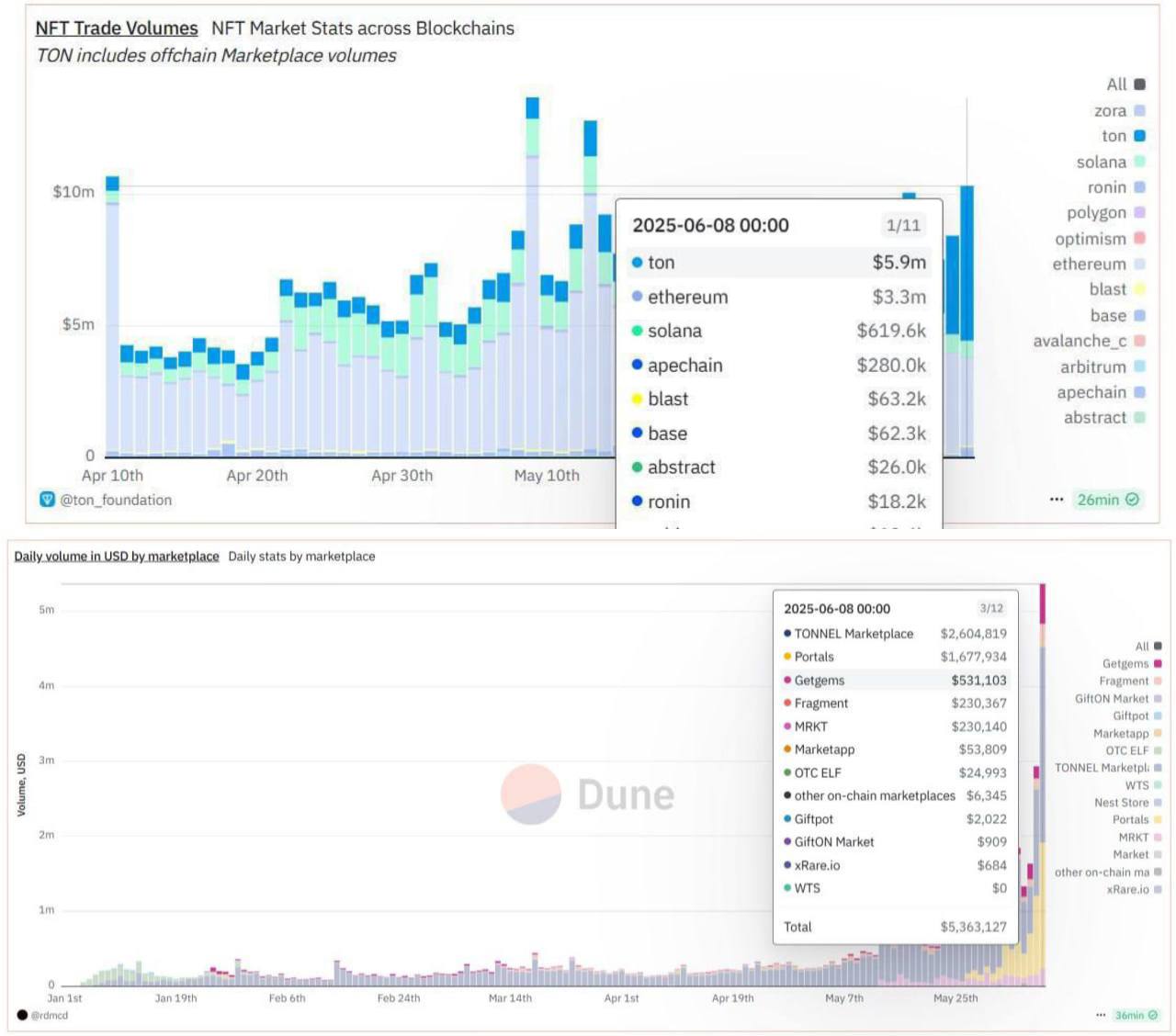
Task: Open the three-dot menu beside 36min
Action: click(1101, 1015)
